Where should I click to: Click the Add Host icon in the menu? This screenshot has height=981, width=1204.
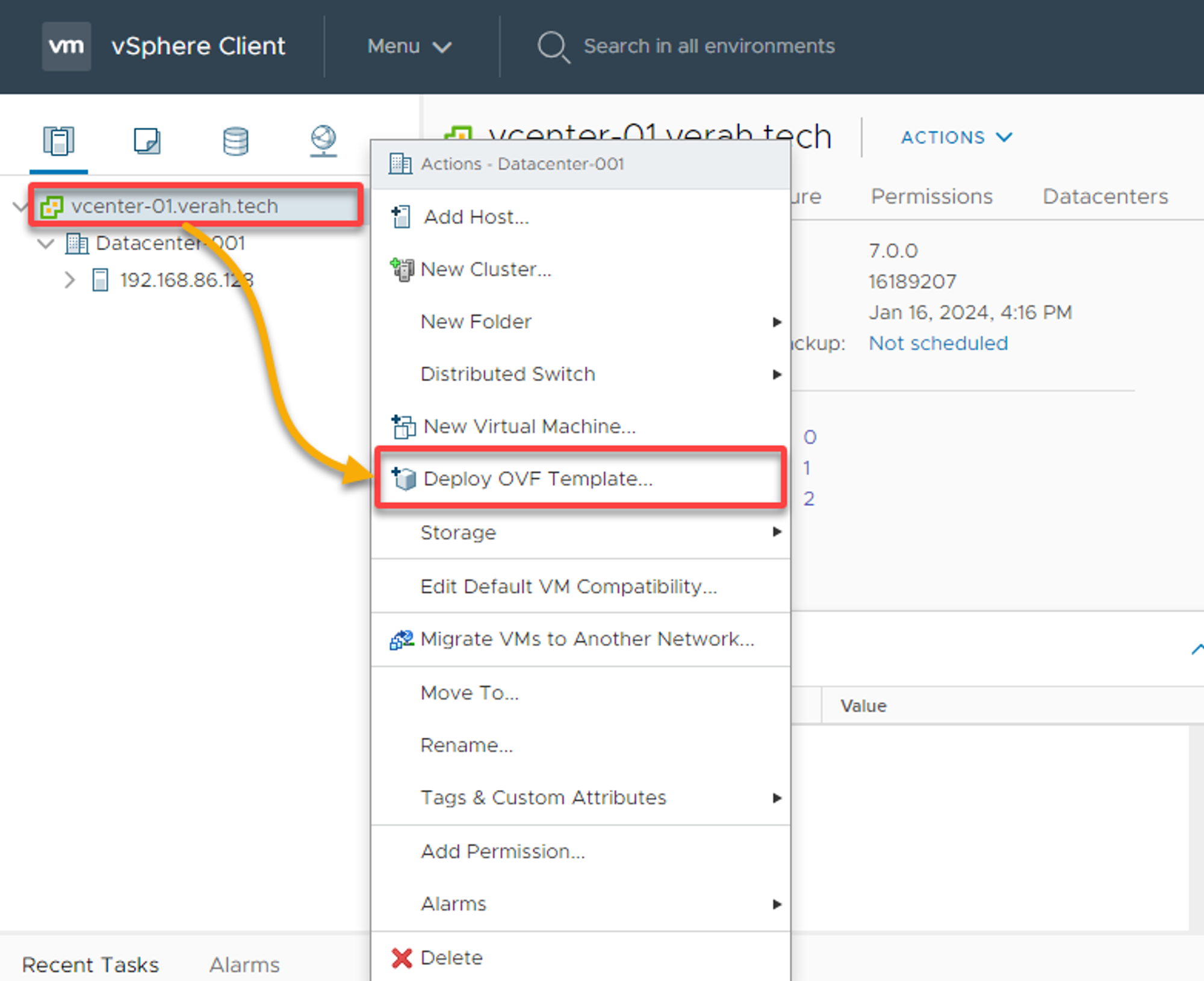400,216
